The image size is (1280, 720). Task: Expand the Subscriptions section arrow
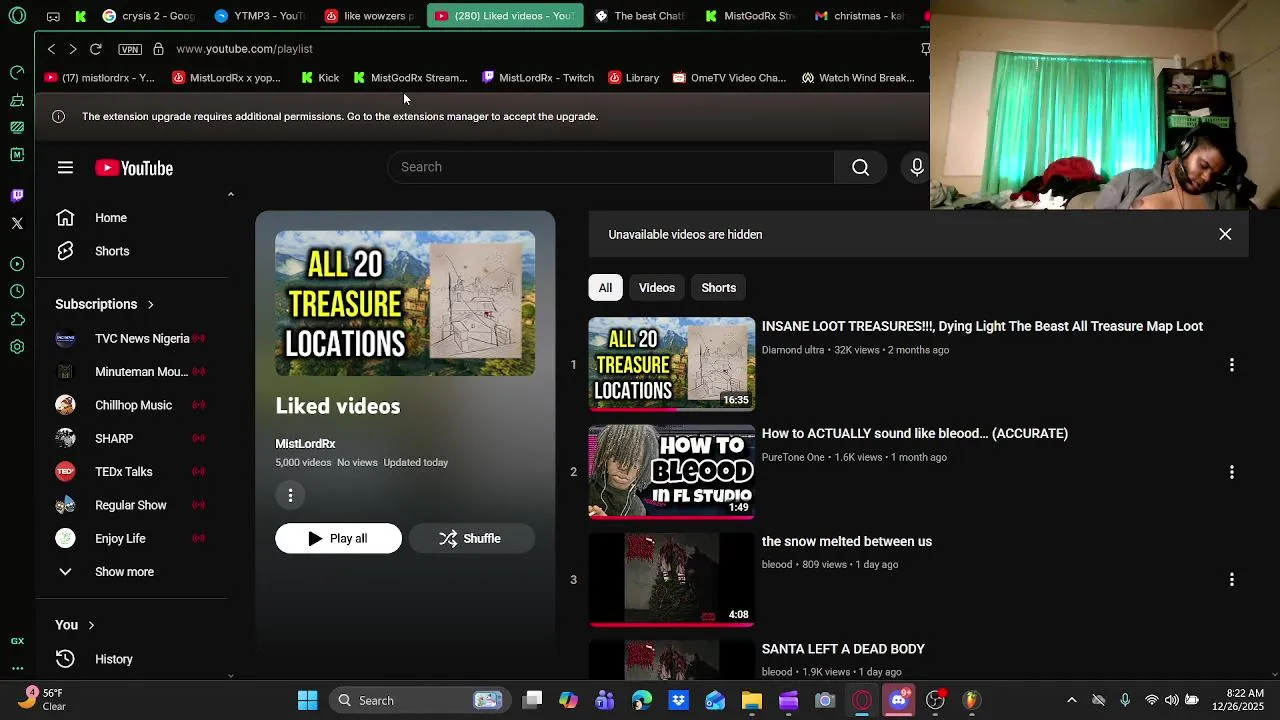click(151, 304)
